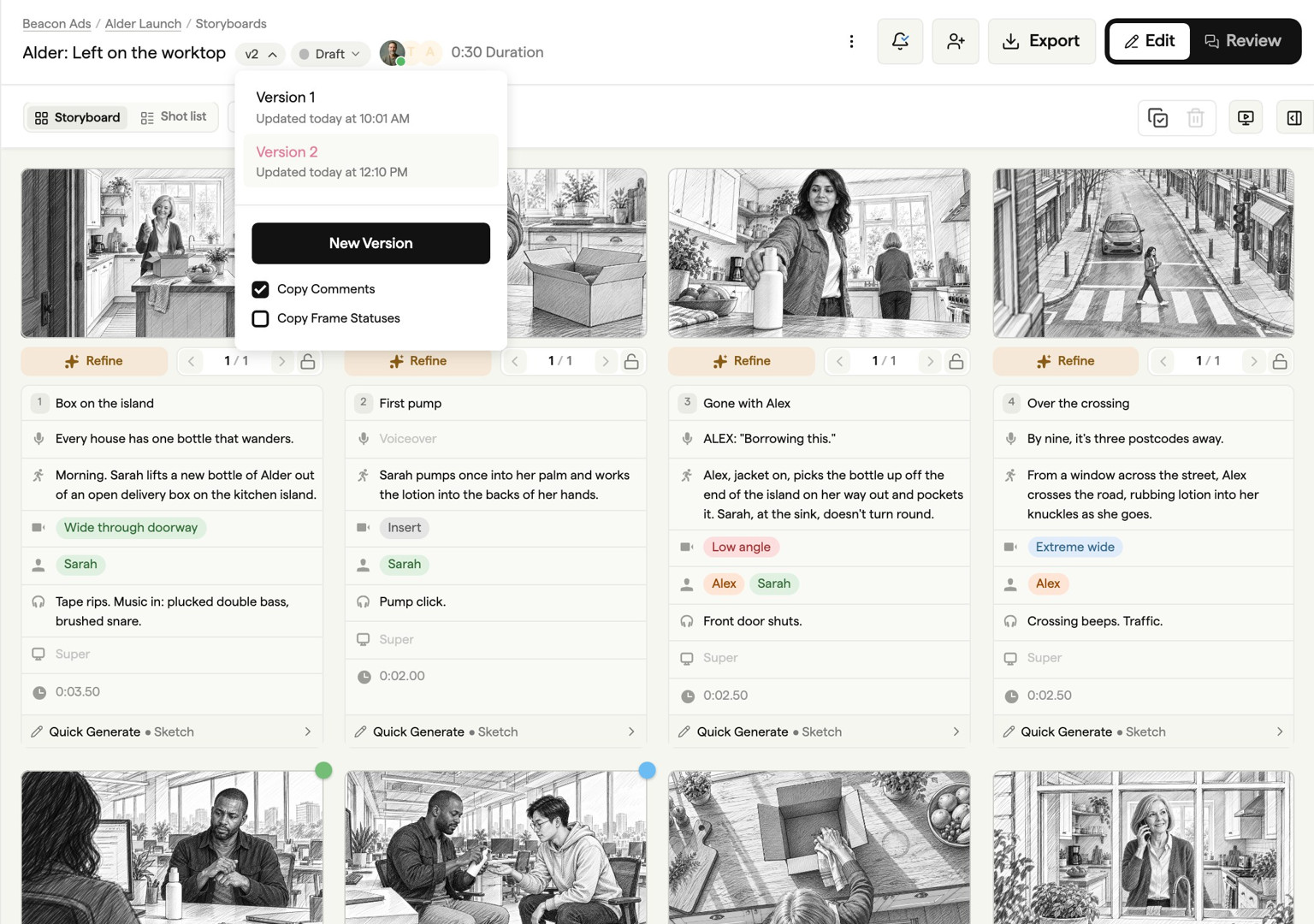Click Refine on frame 4
The width and height of the screenshot is (1314, 924).
click(x=1065, y=361)
